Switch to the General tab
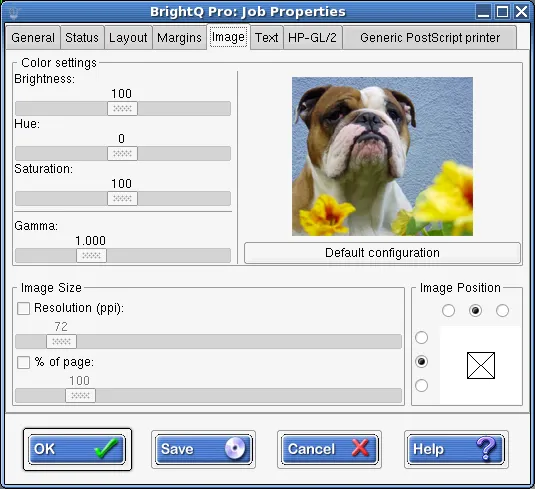The width and height of the screenshot is (535, 489). click(x=33, y=38)
